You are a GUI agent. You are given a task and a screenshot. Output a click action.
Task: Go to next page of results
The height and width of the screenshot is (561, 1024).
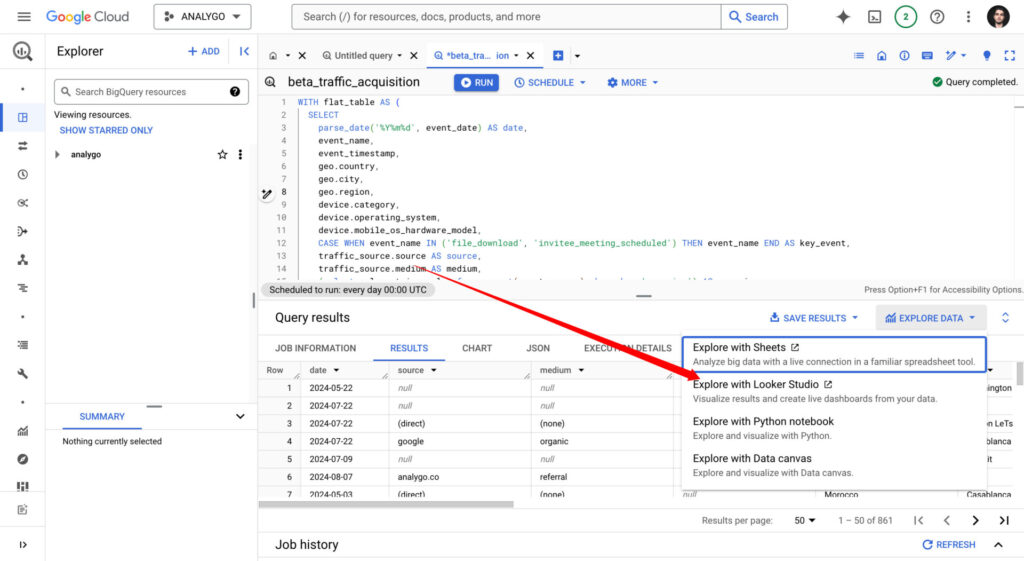coord(975,520)
